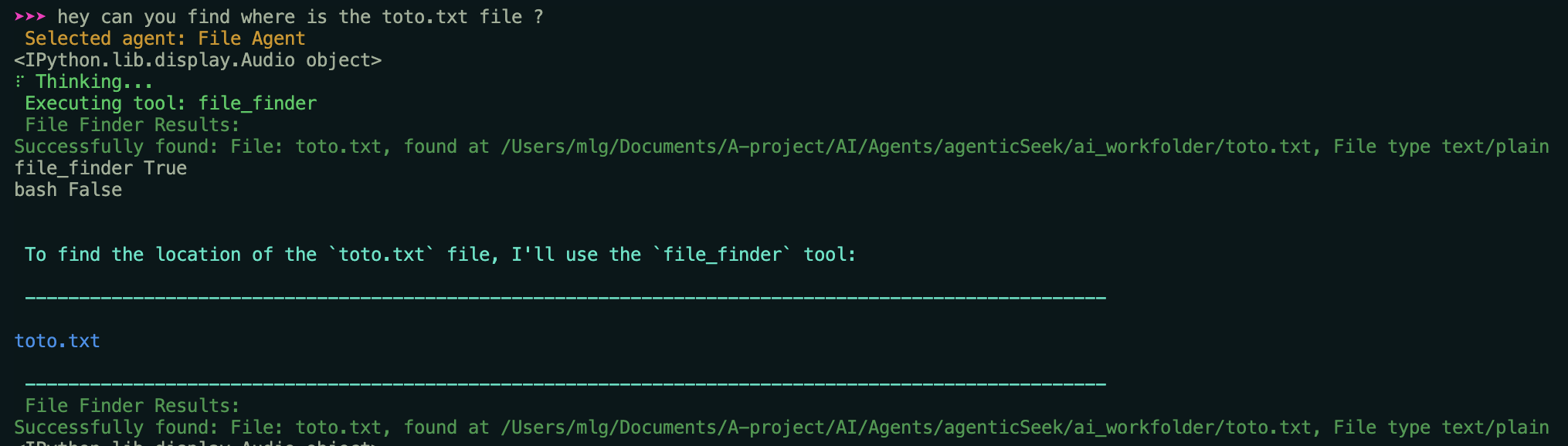Screen dimensions: 1568x446
Task: Click the IPython.lib.display.Audio object text
Action: (198, 60)
